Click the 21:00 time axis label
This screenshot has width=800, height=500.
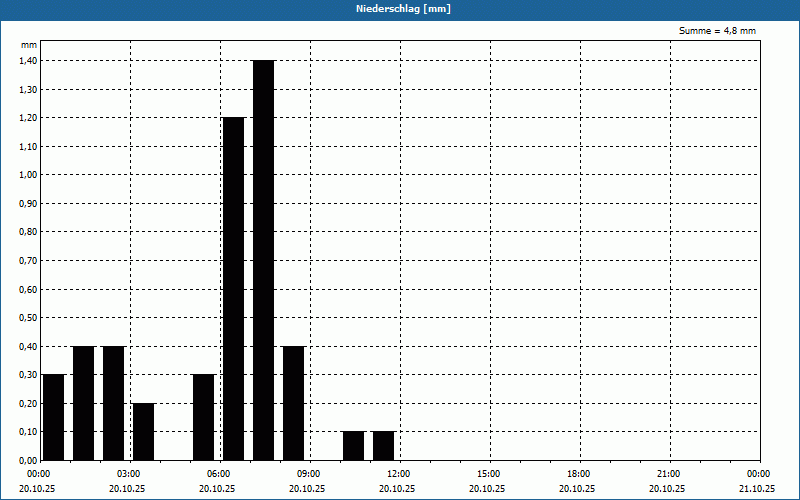tap(669, 474)
